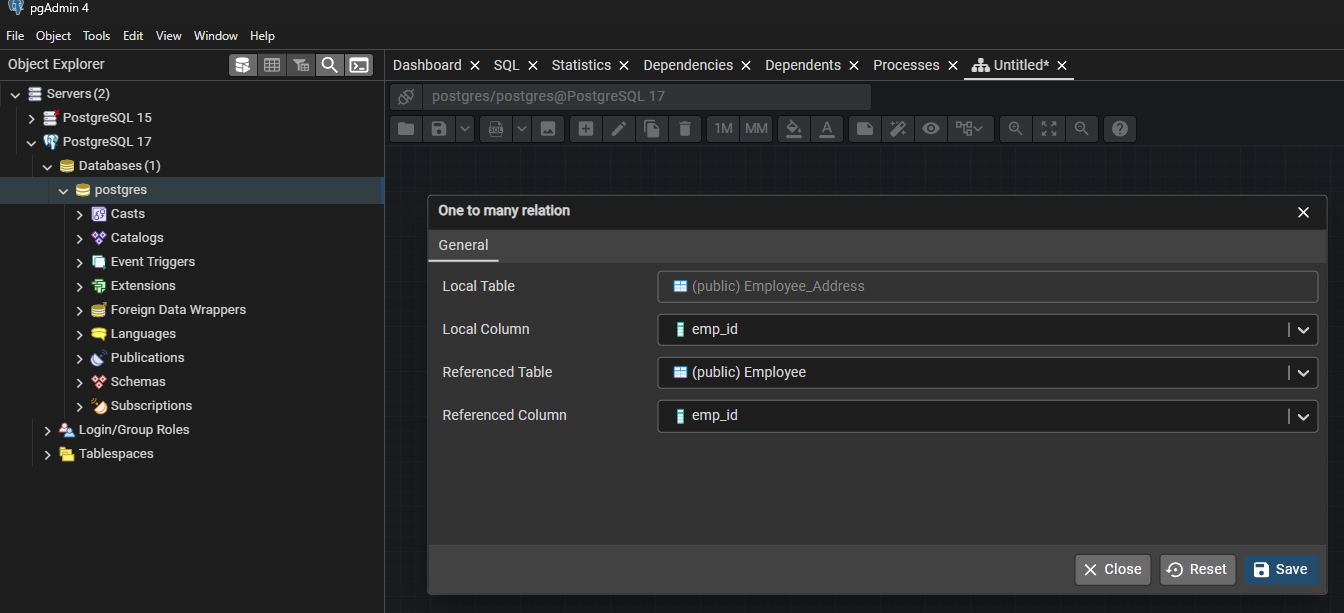
Task: Click the One-to-Many 1M link button
Action: coord(724,129)
